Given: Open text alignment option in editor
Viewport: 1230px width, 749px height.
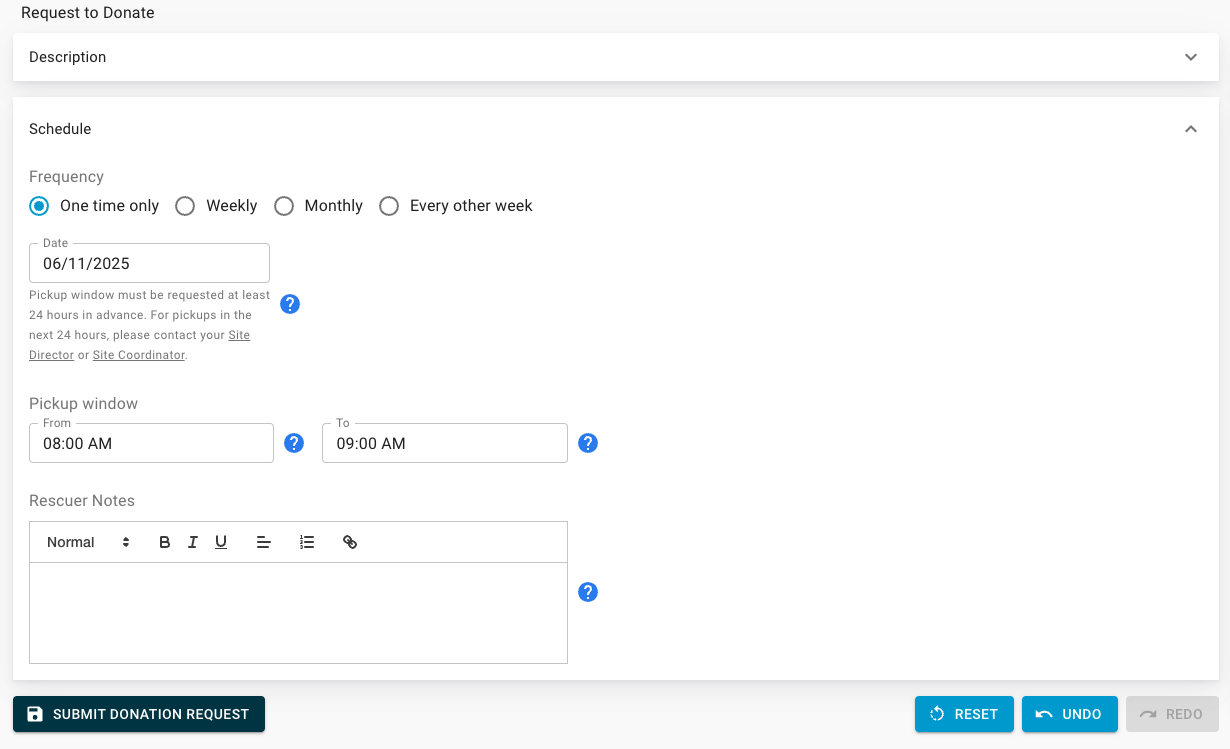Looking at the screenshot, I should point(264,542).
